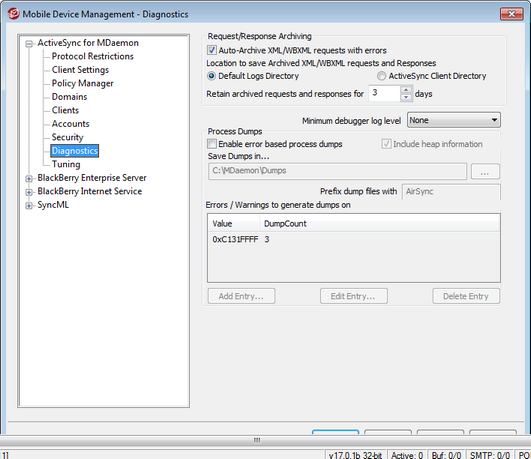Select the ActiveSync Client Directory radio button

[381, 76]
